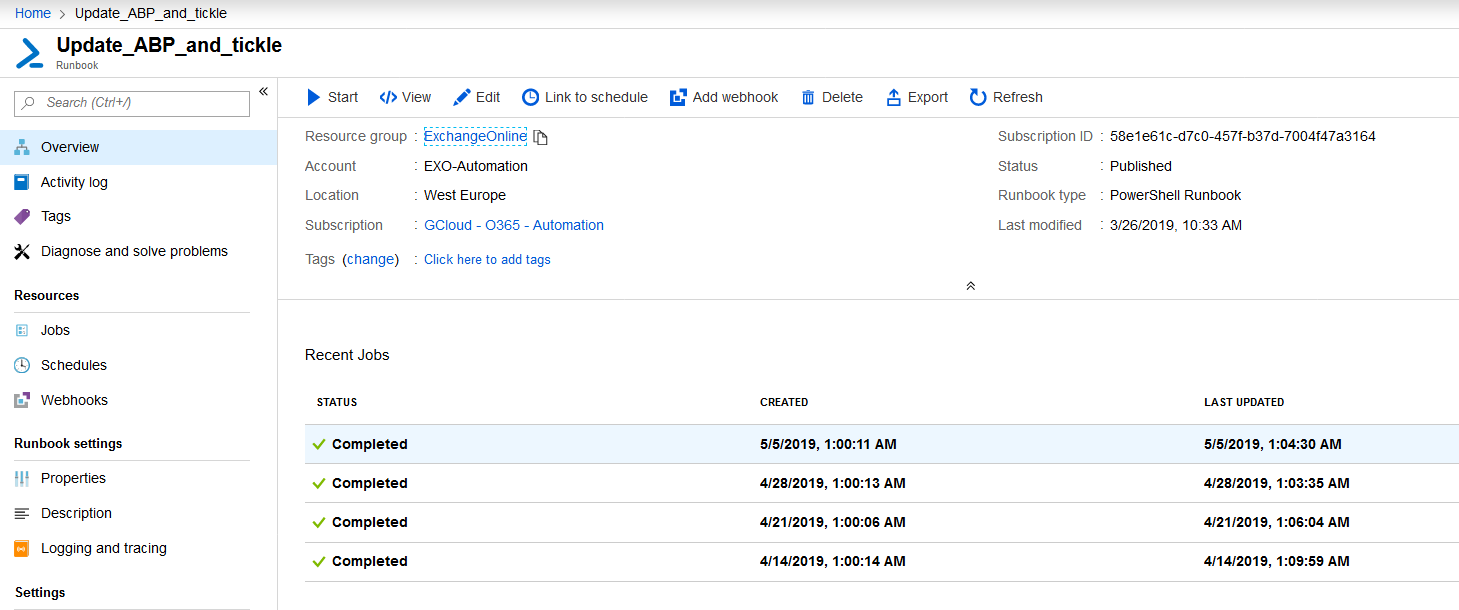This screenshot has height=610, width=1459.
Task: Click the PowerShell runbook icon in header
Action: (x=29, y=53)
